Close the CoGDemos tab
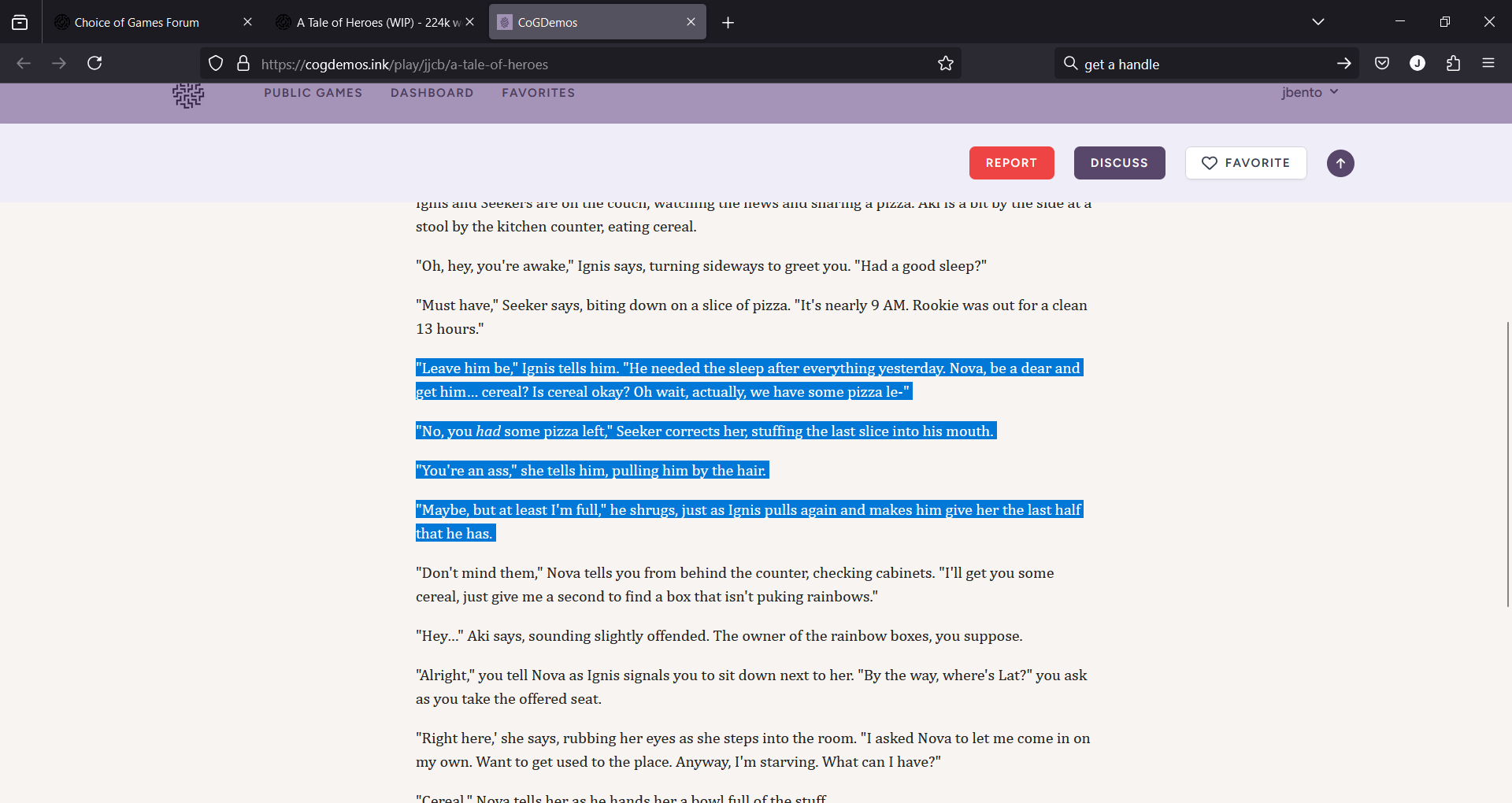The width and height of the screenshot is (1512, 803). (x=691, y=22)
